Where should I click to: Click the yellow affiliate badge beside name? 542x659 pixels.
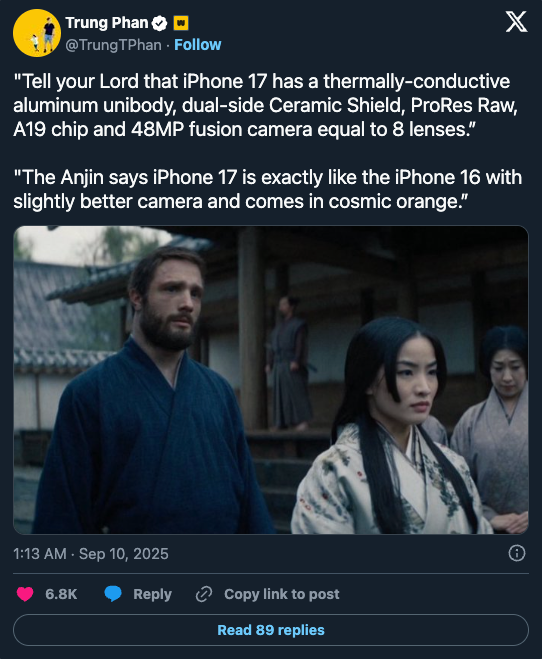point(181,23)
